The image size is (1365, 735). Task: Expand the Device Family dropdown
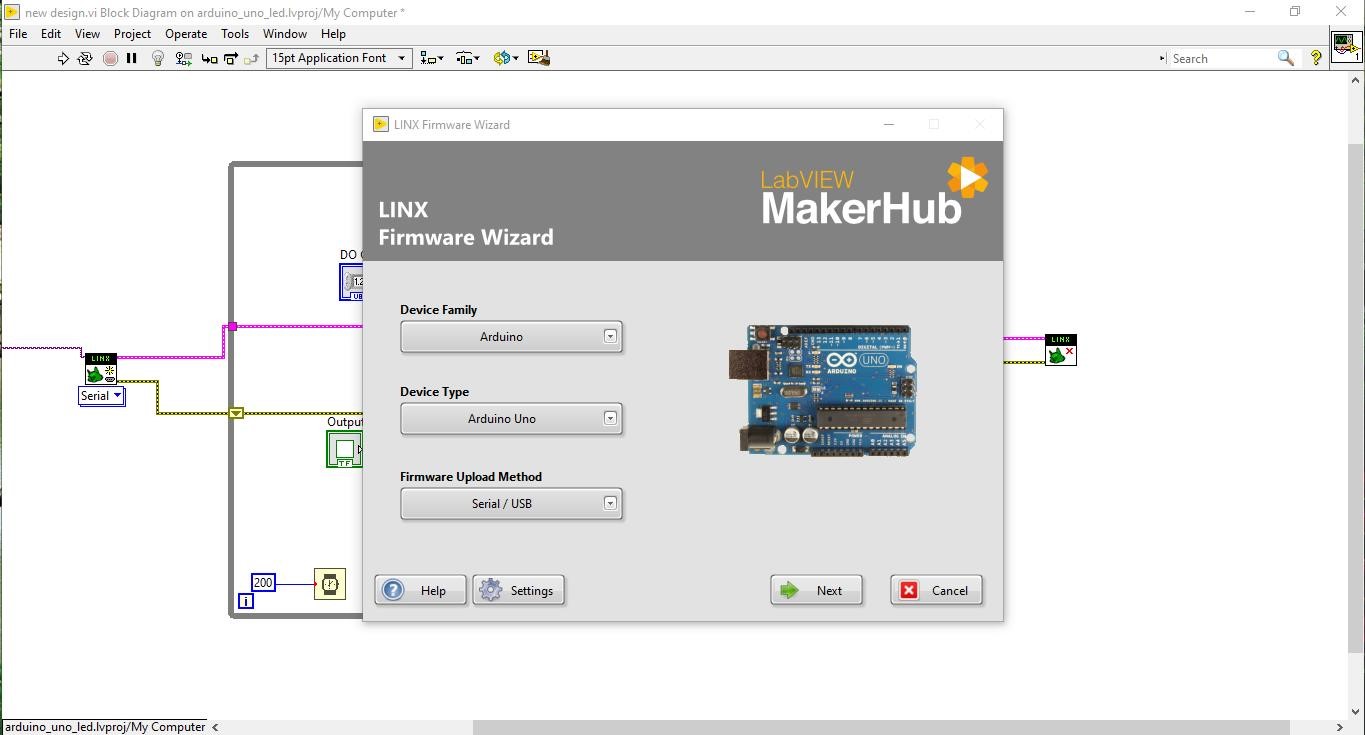[511, 337]
